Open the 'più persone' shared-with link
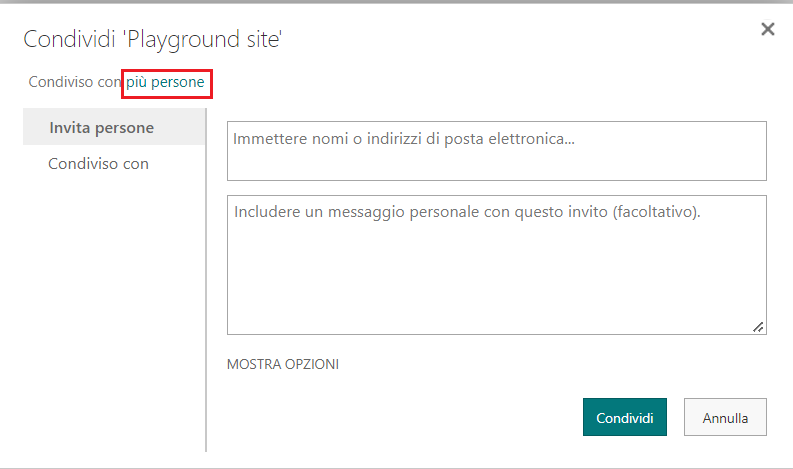793x469 pixels. pos(165,82)
